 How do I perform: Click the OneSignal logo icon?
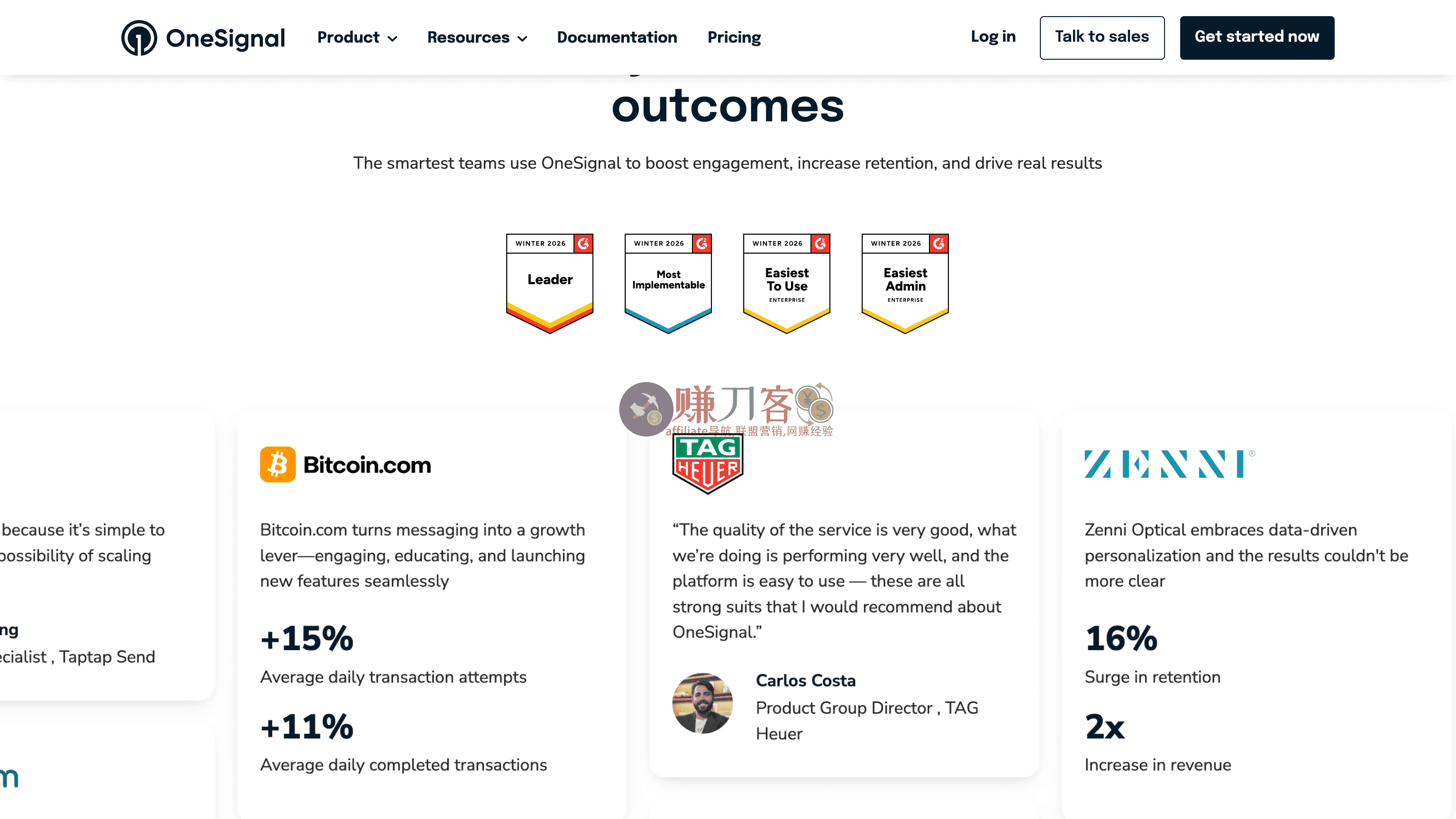pyautogui.click(x=138, y=38)
